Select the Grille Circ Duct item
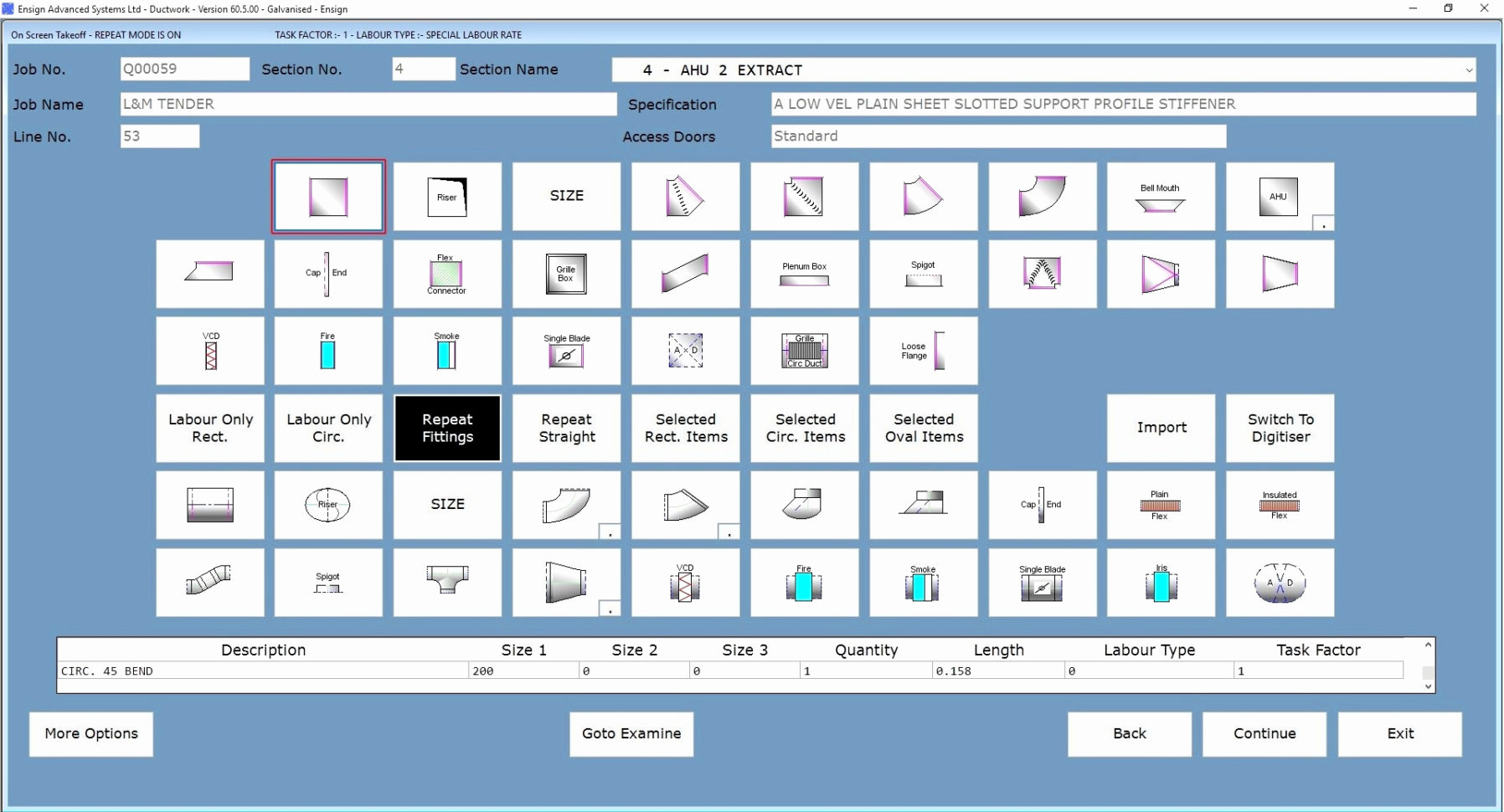Viewport: 1504px width, 812px height. [804, 351]
